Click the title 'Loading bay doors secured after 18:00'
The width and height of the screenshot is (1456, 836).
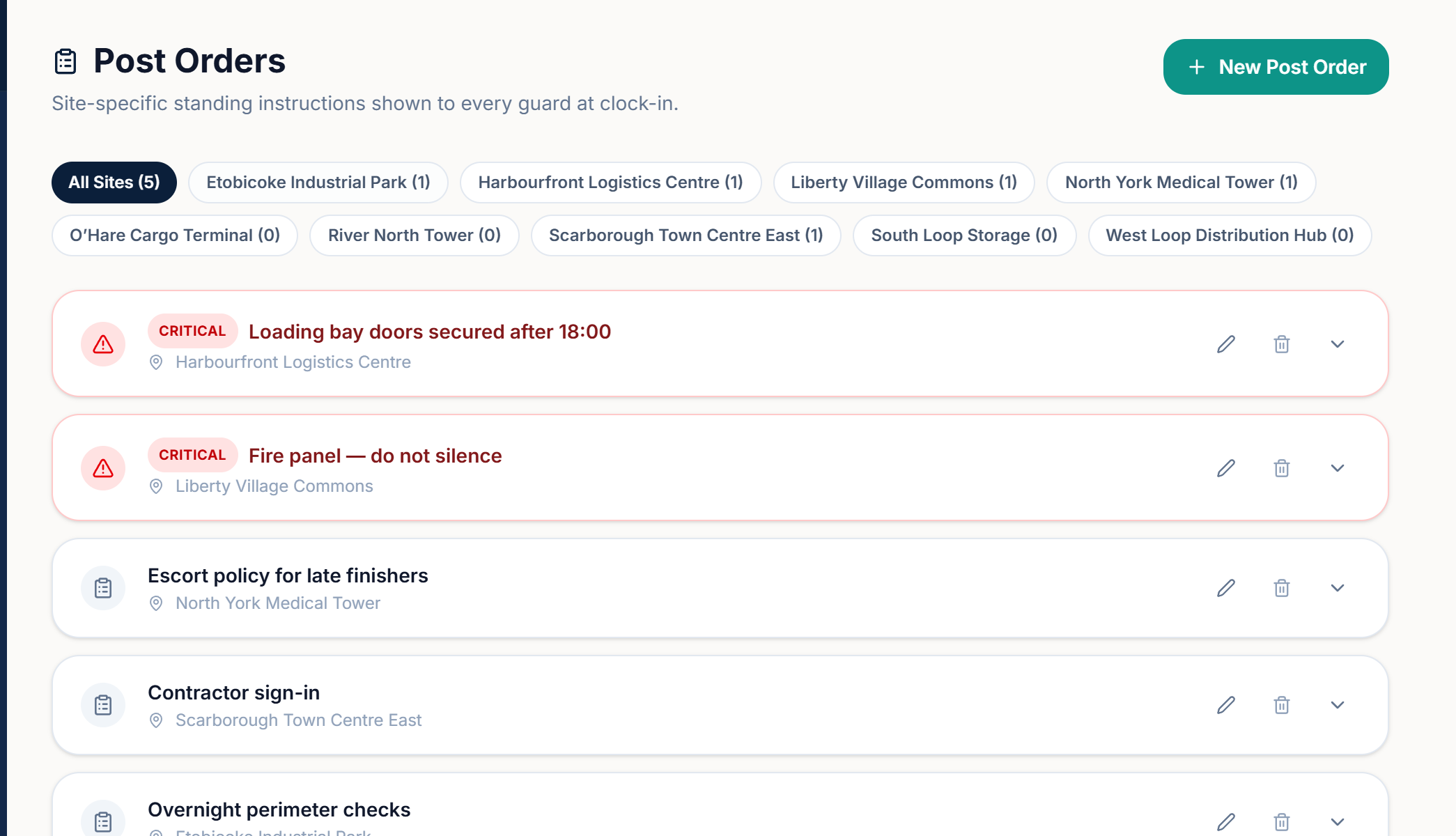click(430, 332)
